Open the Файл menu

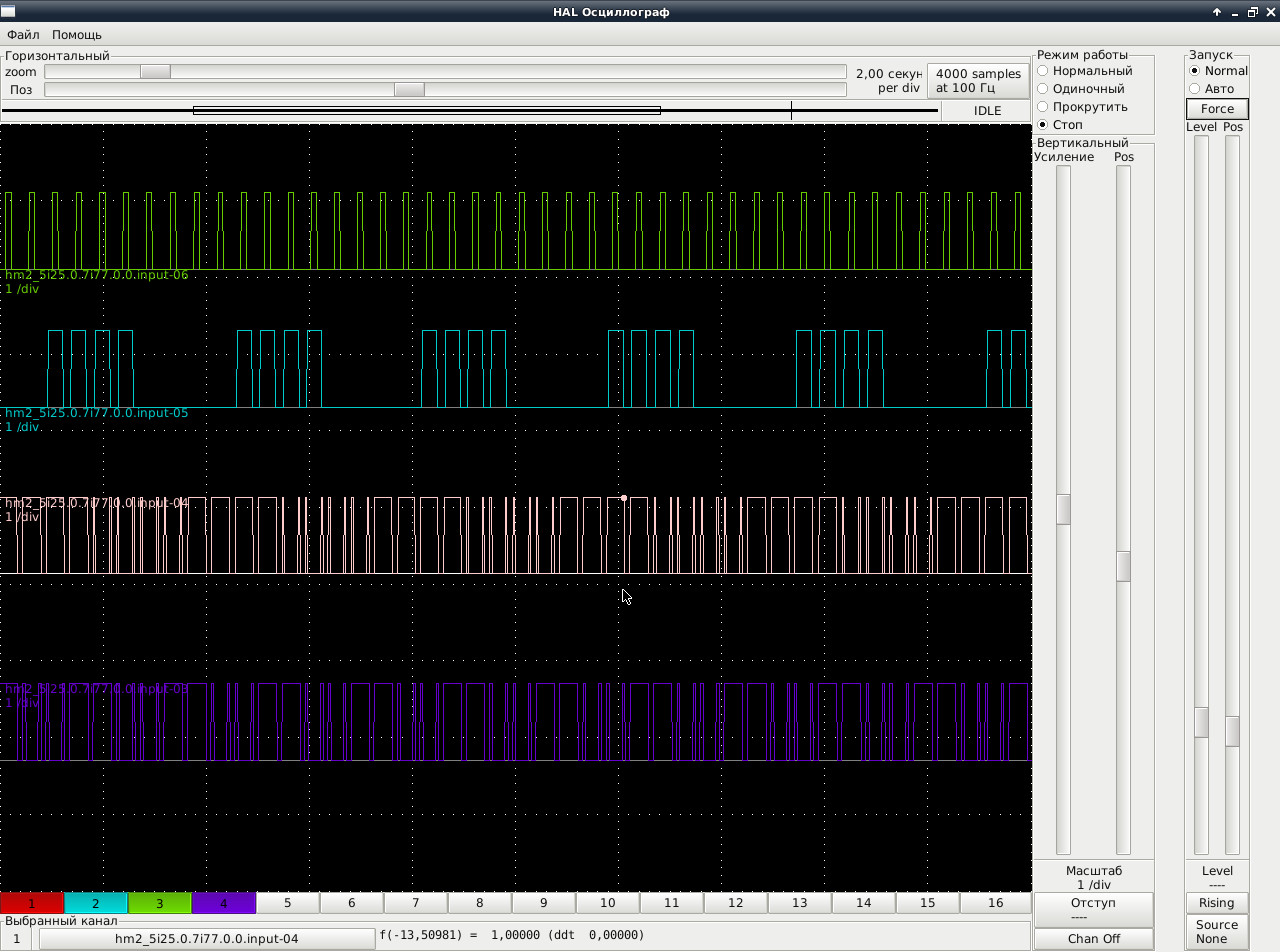[x=23, y=35]
